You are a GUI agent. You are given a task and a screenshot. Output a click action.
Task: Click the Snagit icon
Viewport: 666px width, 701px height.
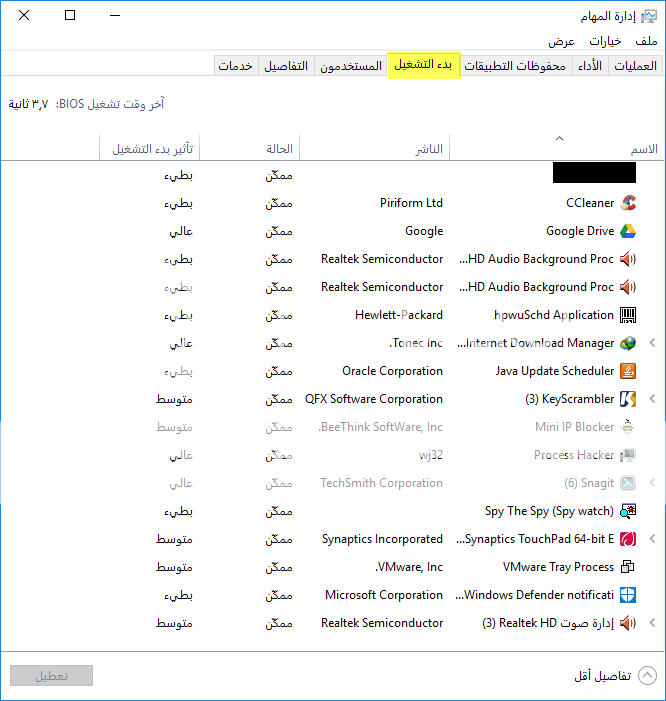coord(628,483)
